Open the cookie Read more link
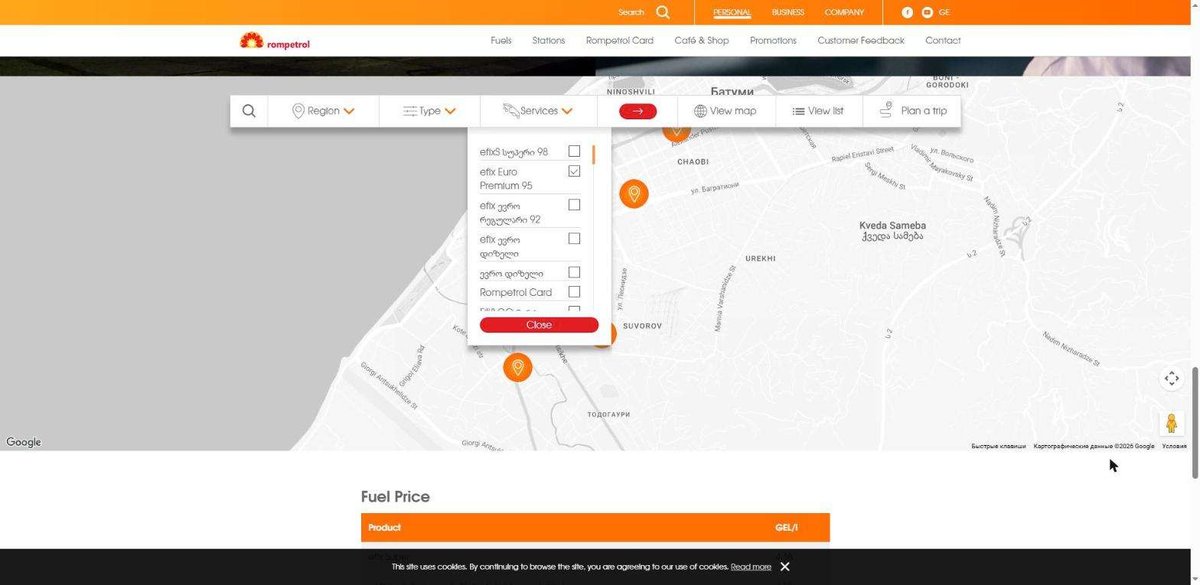1200x585 pixels. [x=751, y=567]
